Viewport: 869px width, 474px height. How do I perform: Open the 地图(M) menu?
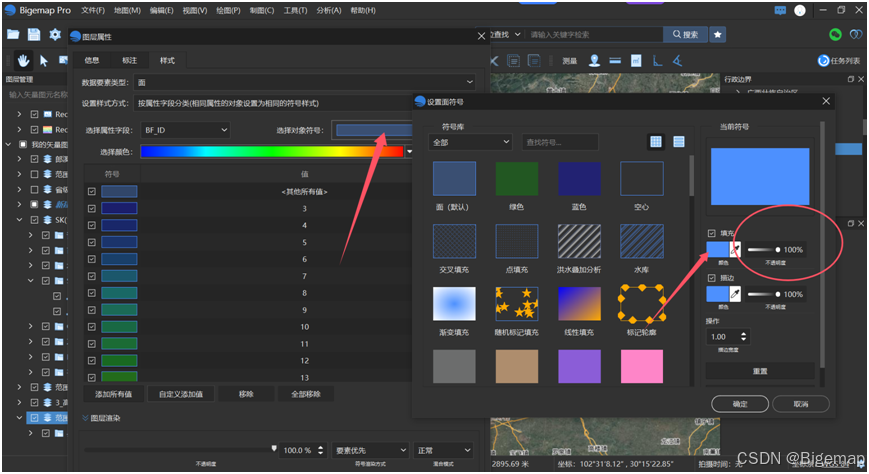click(x=127, y=11)
